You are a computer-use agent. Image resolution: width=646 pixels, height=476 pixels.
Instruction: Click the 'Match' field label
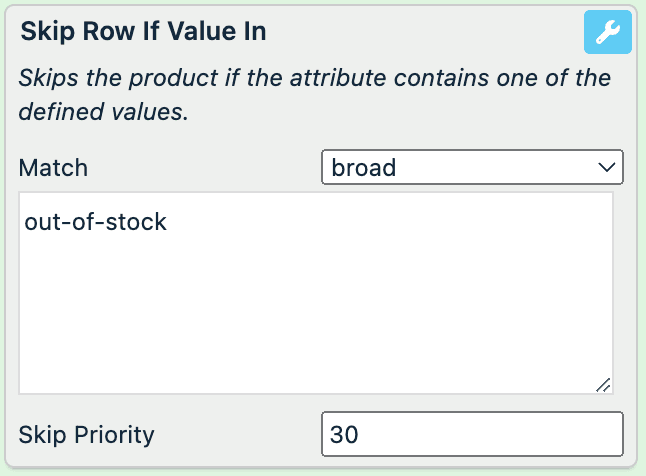(54, 168)
